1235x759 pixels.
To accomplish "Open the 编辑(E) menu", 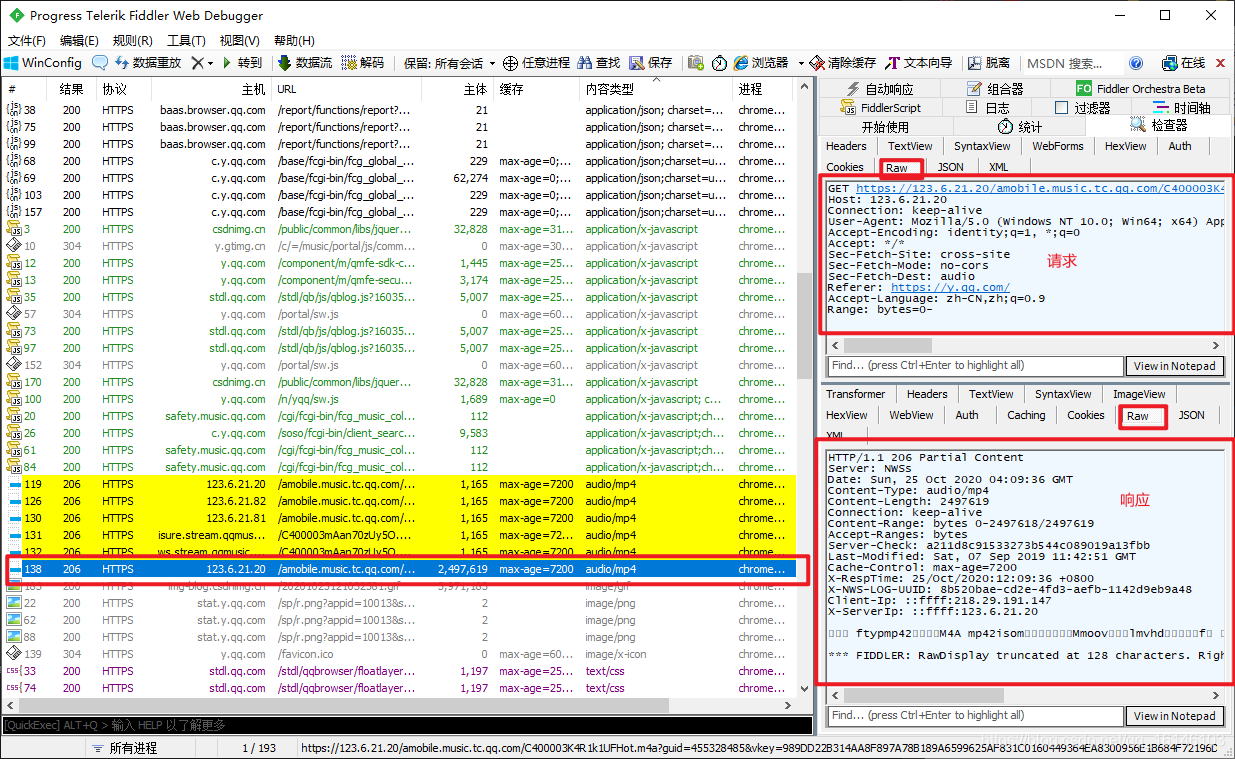I will pyautogui.click(x=79, y=41).
